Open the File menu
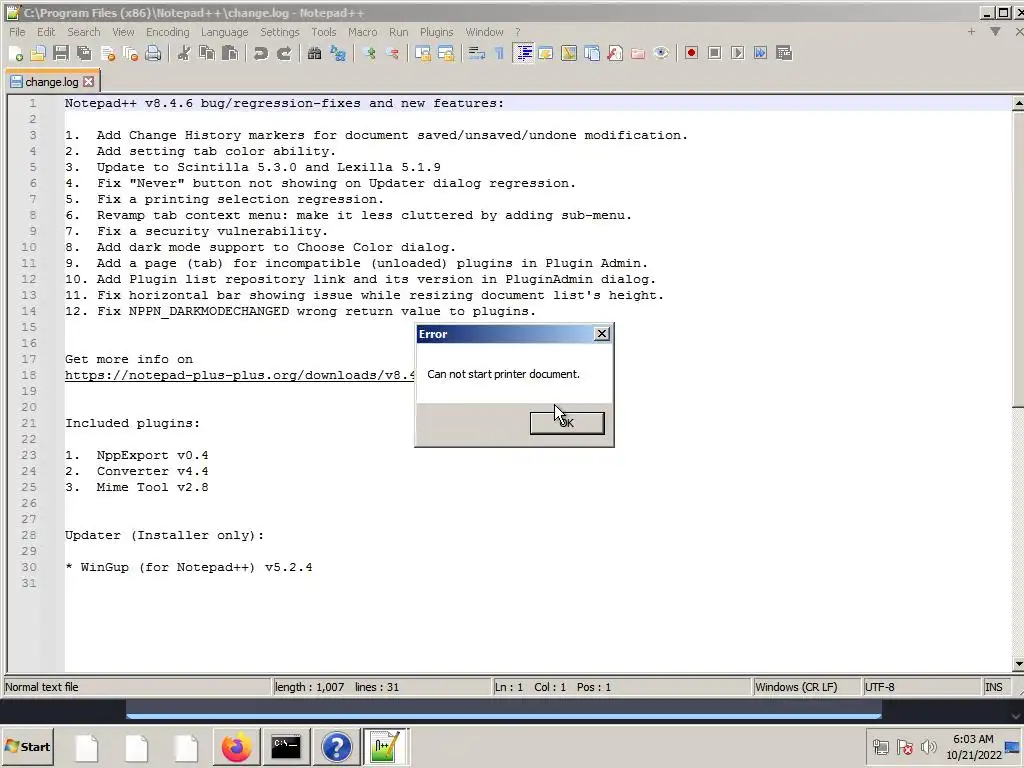Viewport: 1024px width, 768px height. point(17,32)
